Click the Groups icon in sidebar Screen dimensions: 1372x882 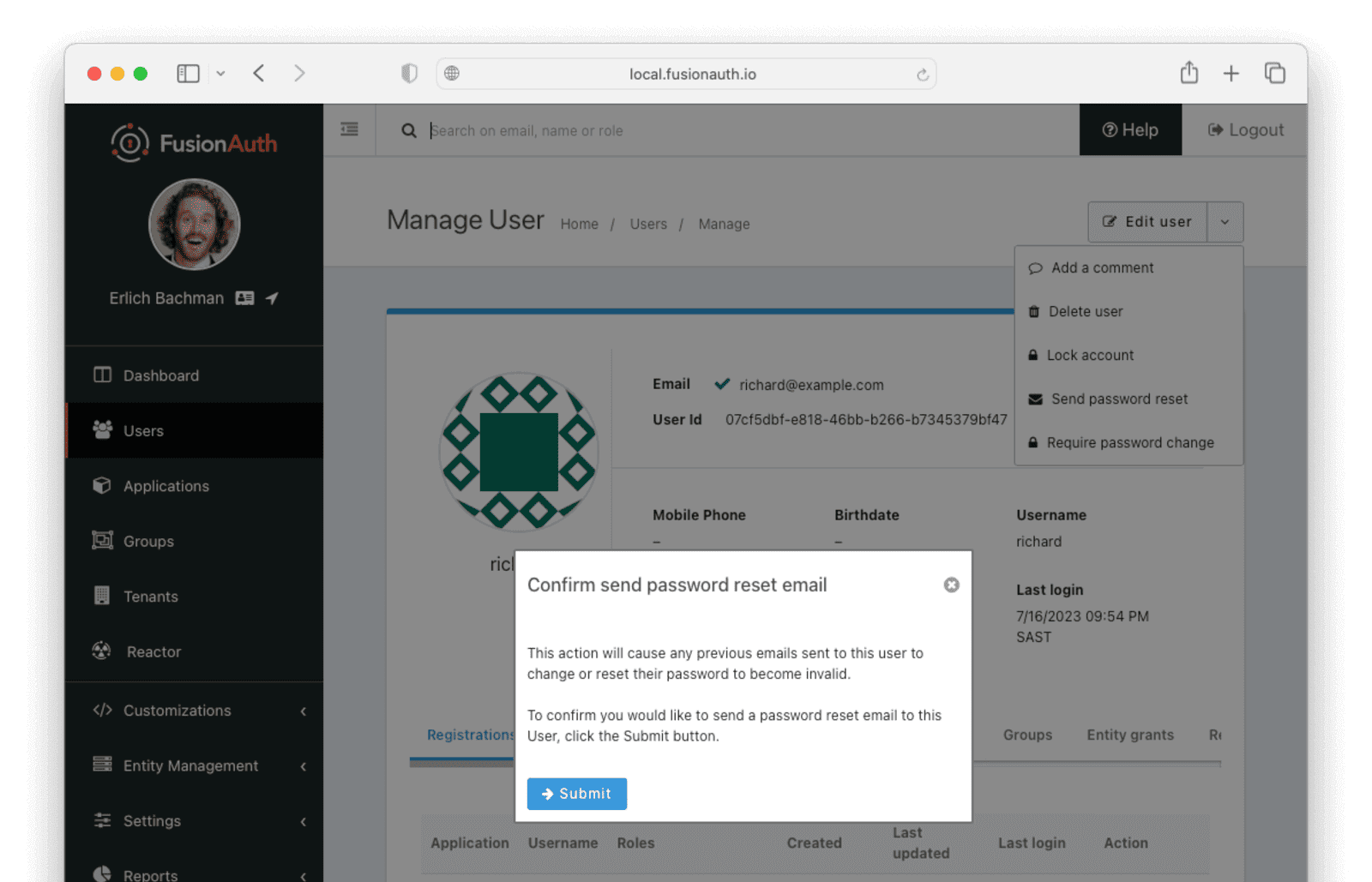tap(102, 540)
